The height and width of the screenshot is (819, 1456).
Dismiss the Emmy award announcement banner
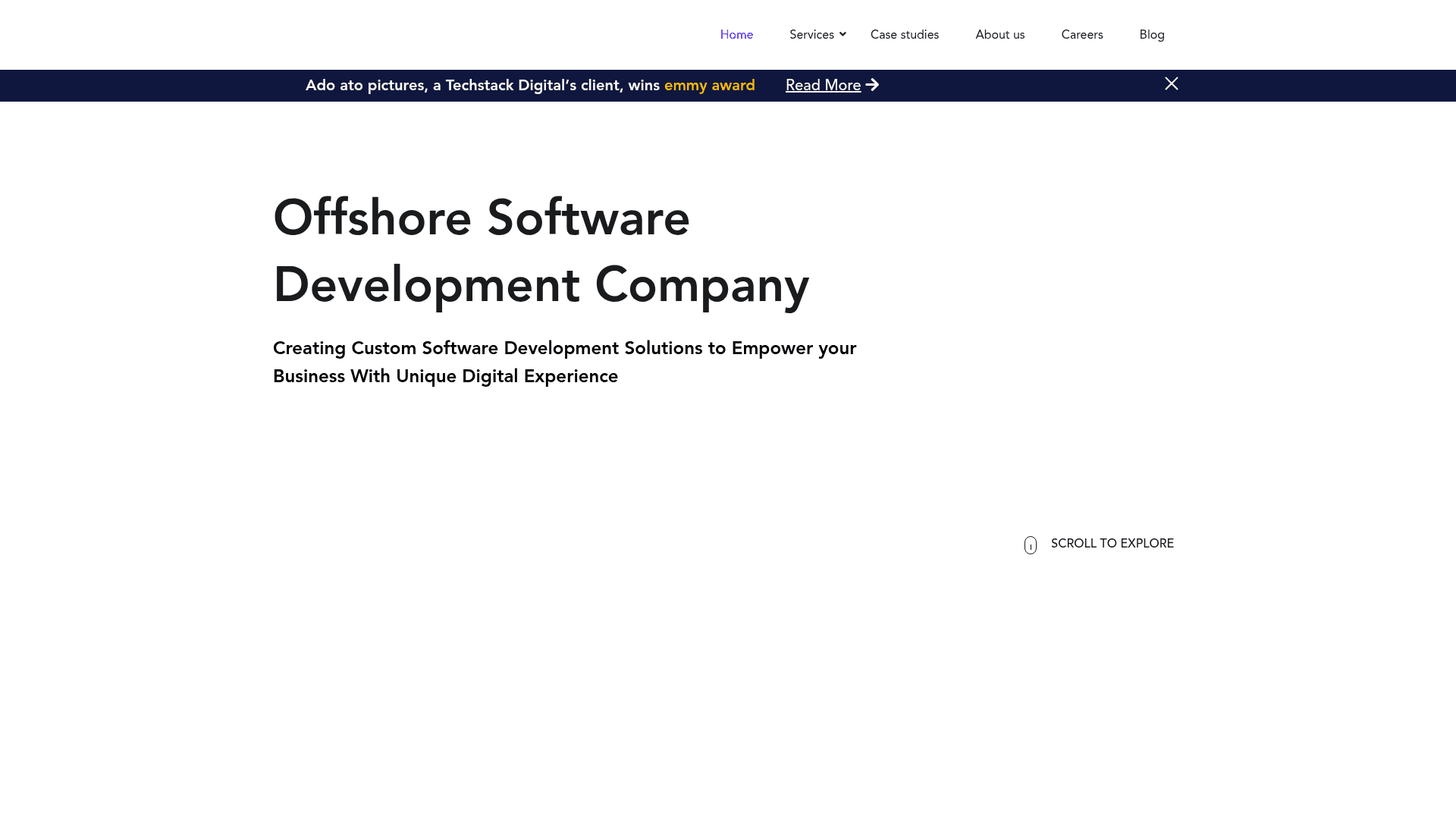coord(1172,84)
